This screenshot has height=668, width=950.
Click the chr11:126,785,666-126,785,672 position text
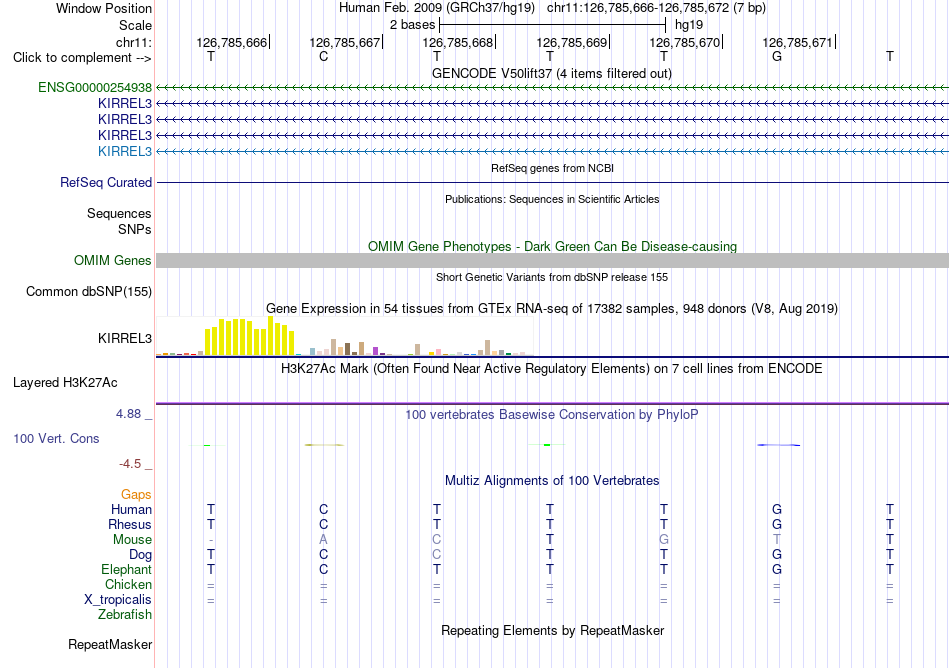[656, 8]
